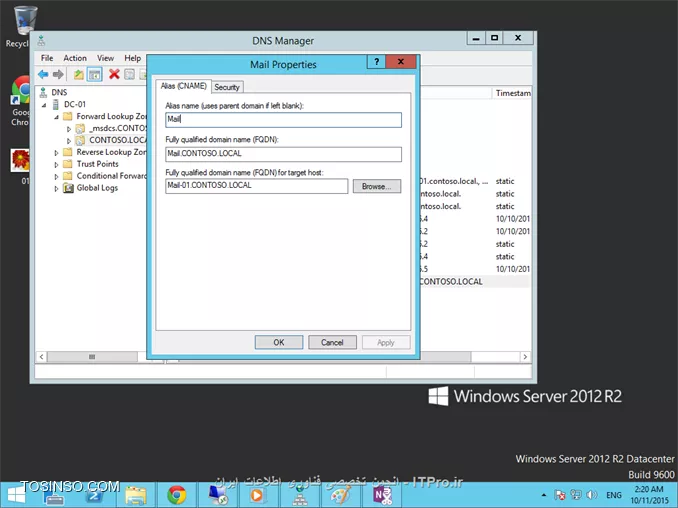Collapse the DC-01 tree node
The height and width of the screenshot is (508, 678).
click(44, 105)
